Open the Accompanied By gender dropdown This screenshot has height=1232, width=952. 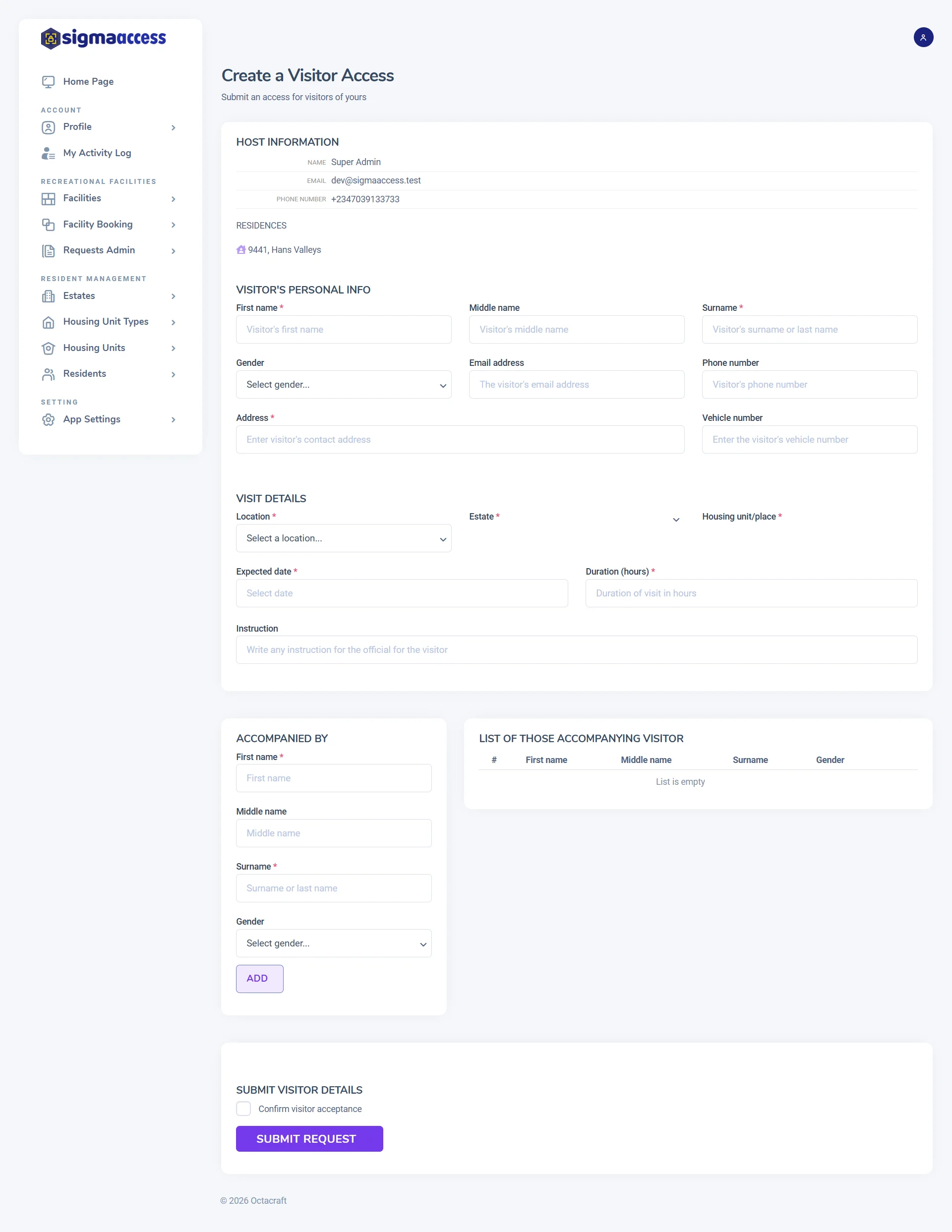334,943
